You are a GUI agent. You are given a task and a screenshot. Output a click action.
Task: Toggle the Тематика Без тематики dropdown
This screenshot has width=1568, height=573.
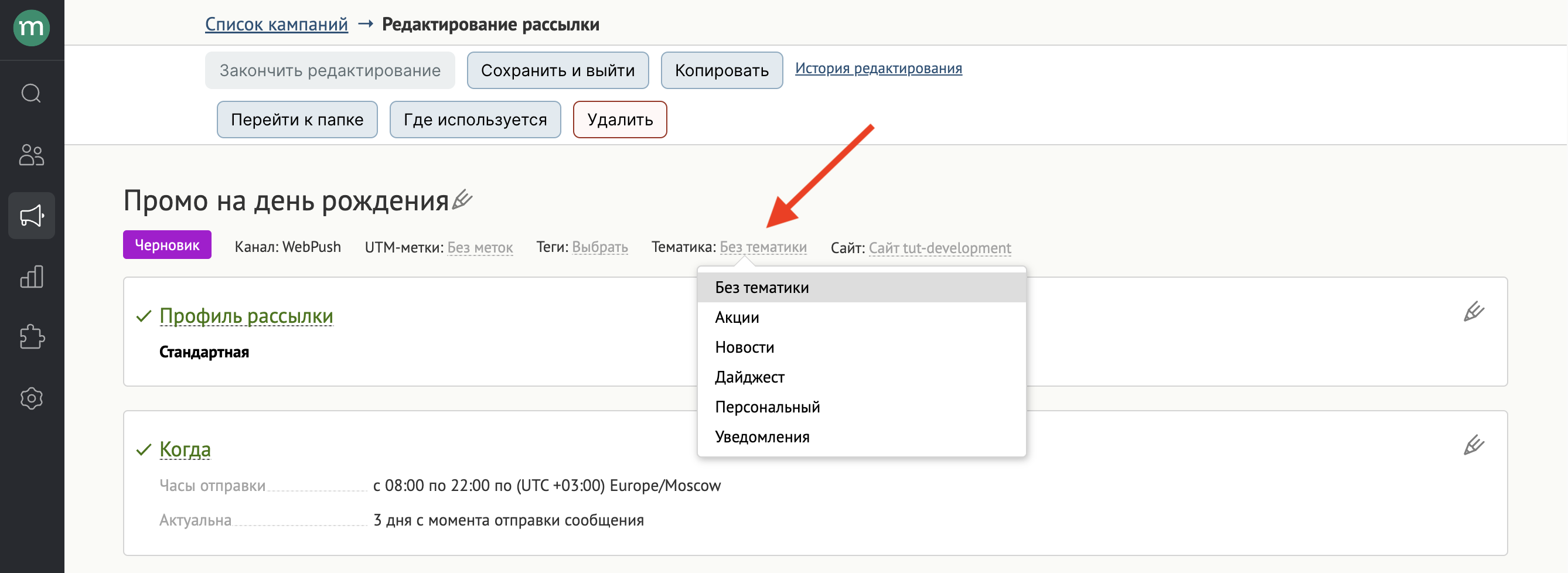coord(763,247)
